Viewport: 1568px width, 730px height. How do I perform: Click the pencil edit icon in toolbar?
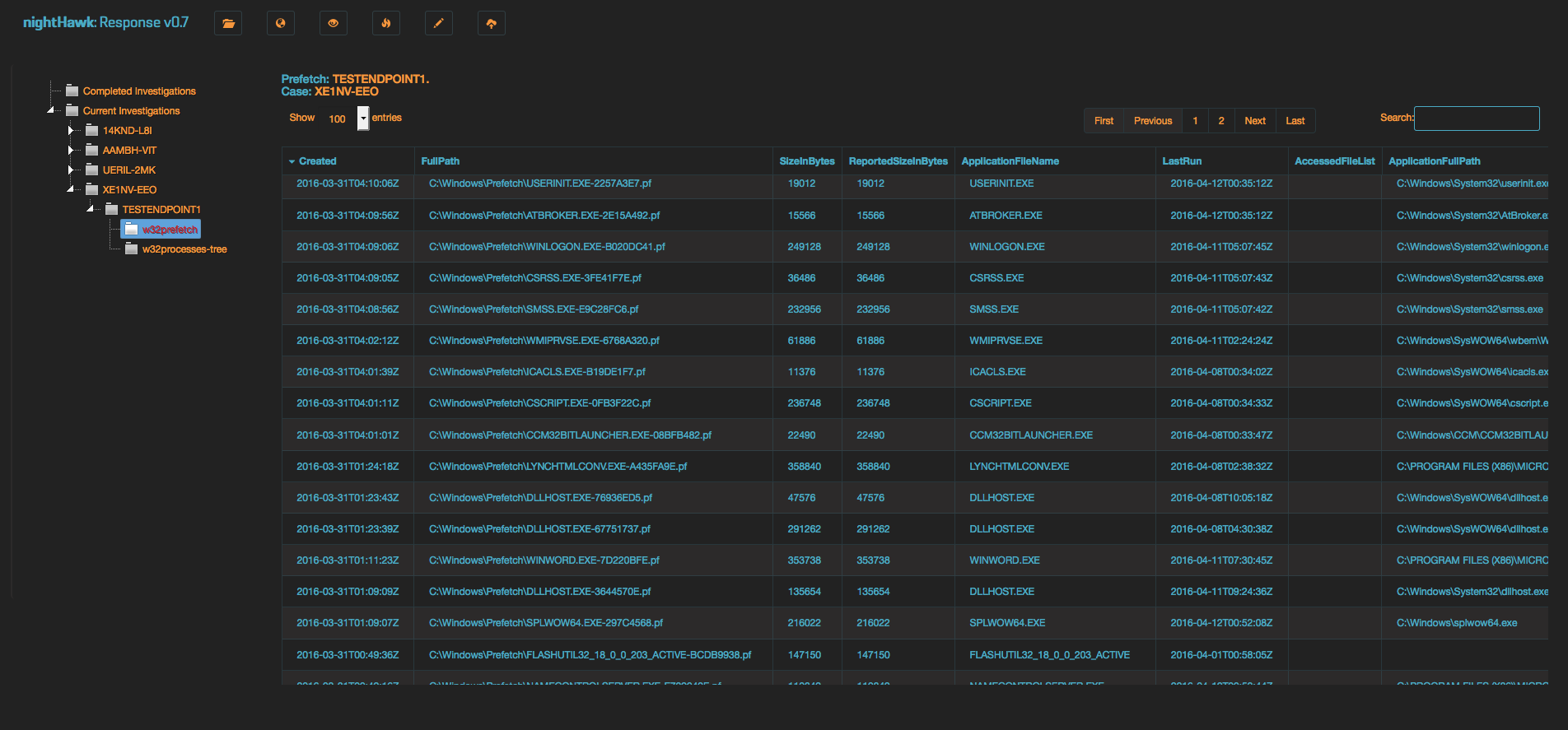pyautogui.click(x=439, y=23)
